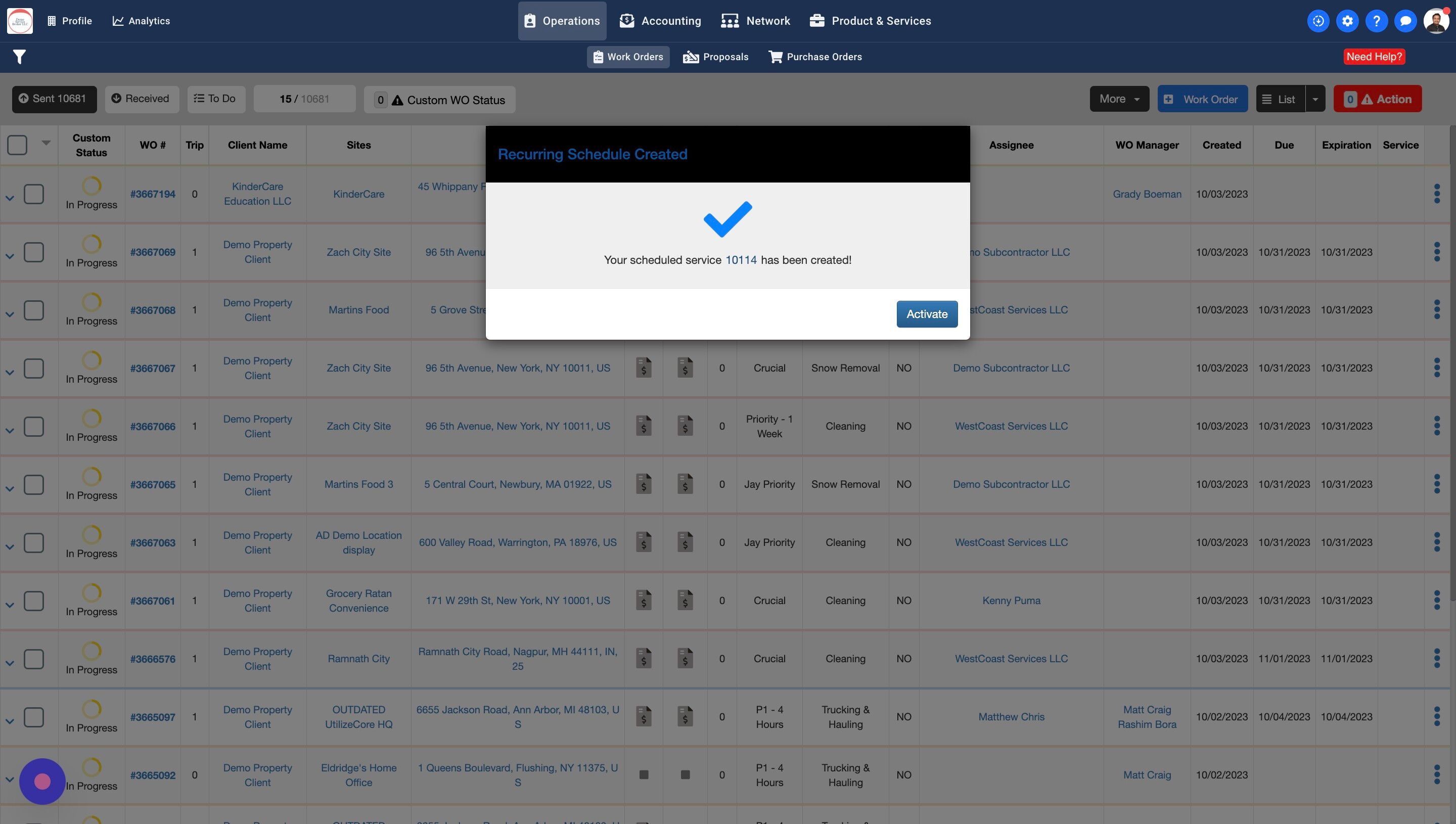This screenshot has width=1456, height=824.
Task: Click first invoice document icon for #3667066
Action: [x=644, y=426]
